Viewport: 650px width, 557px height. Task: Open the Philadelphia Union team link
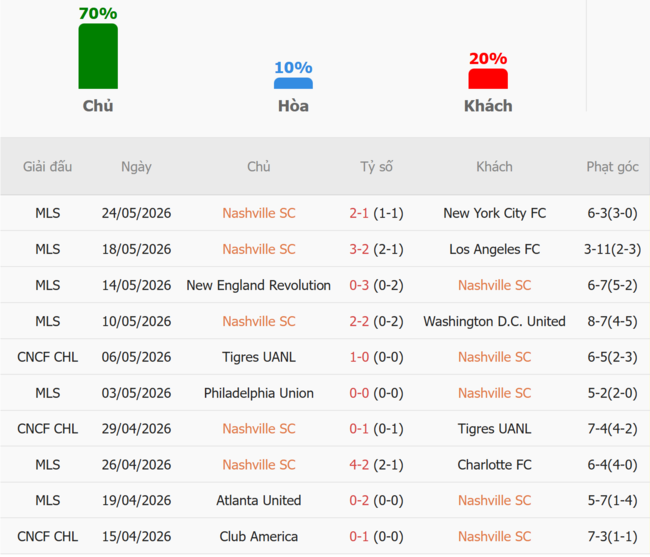[259, 393]
